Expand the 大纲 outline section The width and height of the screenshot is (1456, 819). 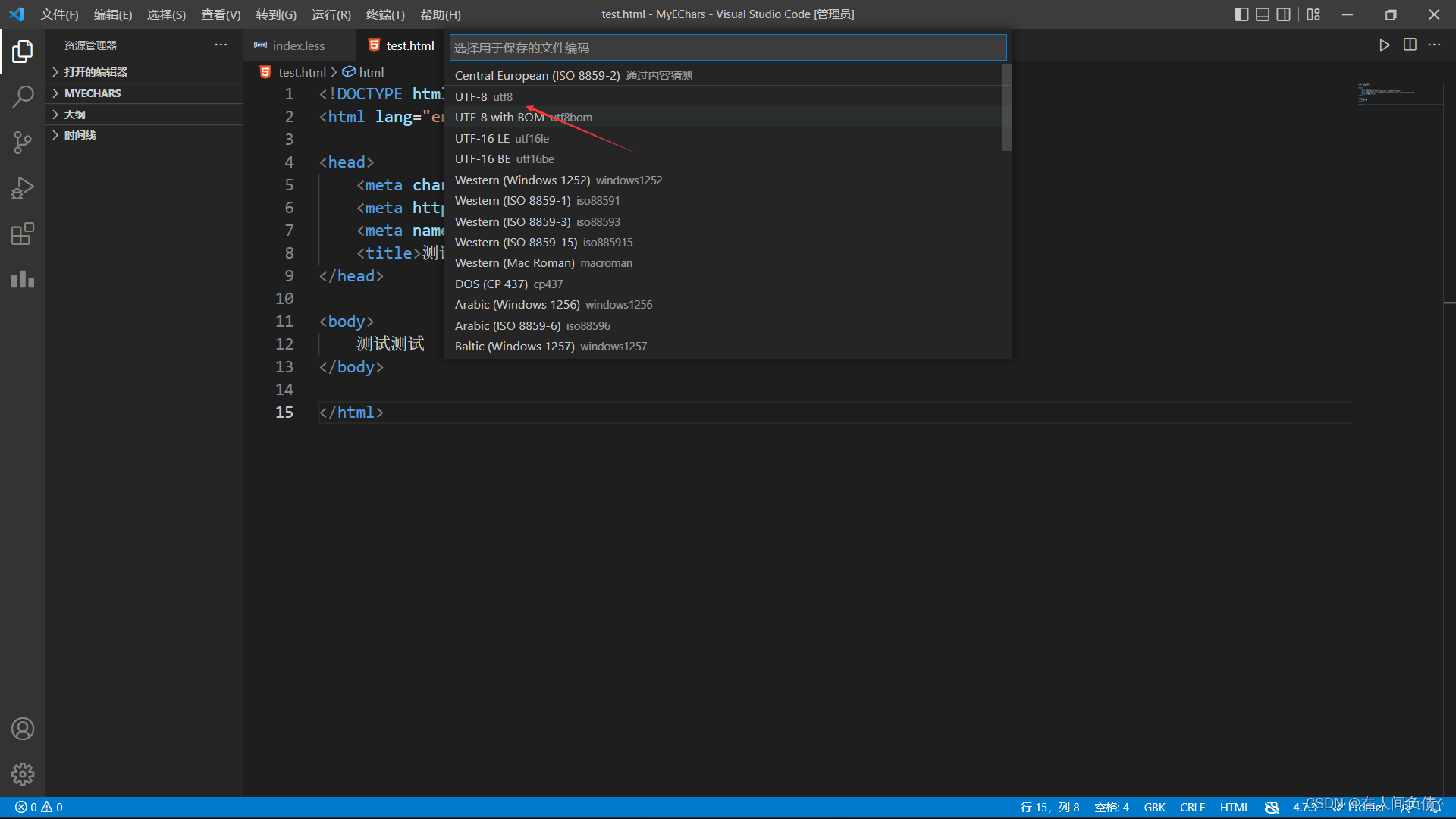[144, 115]
